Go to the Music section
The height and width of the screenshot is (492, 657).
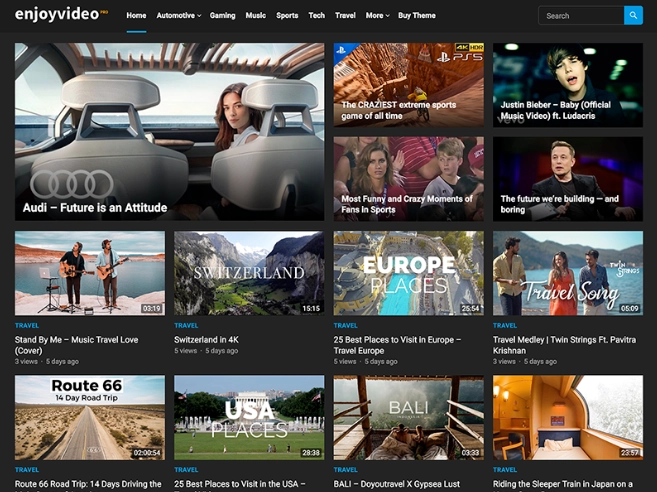[x=256, y=16]
